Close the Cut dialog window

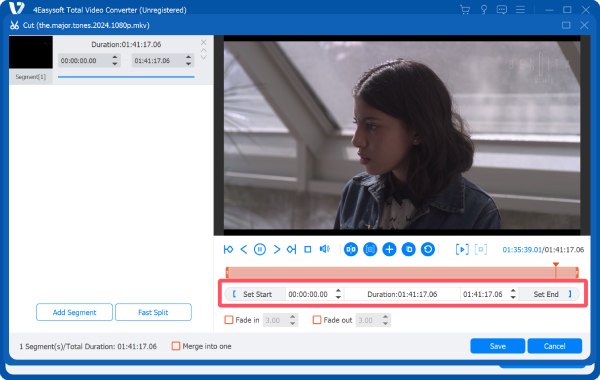click(x=584, y=25)
